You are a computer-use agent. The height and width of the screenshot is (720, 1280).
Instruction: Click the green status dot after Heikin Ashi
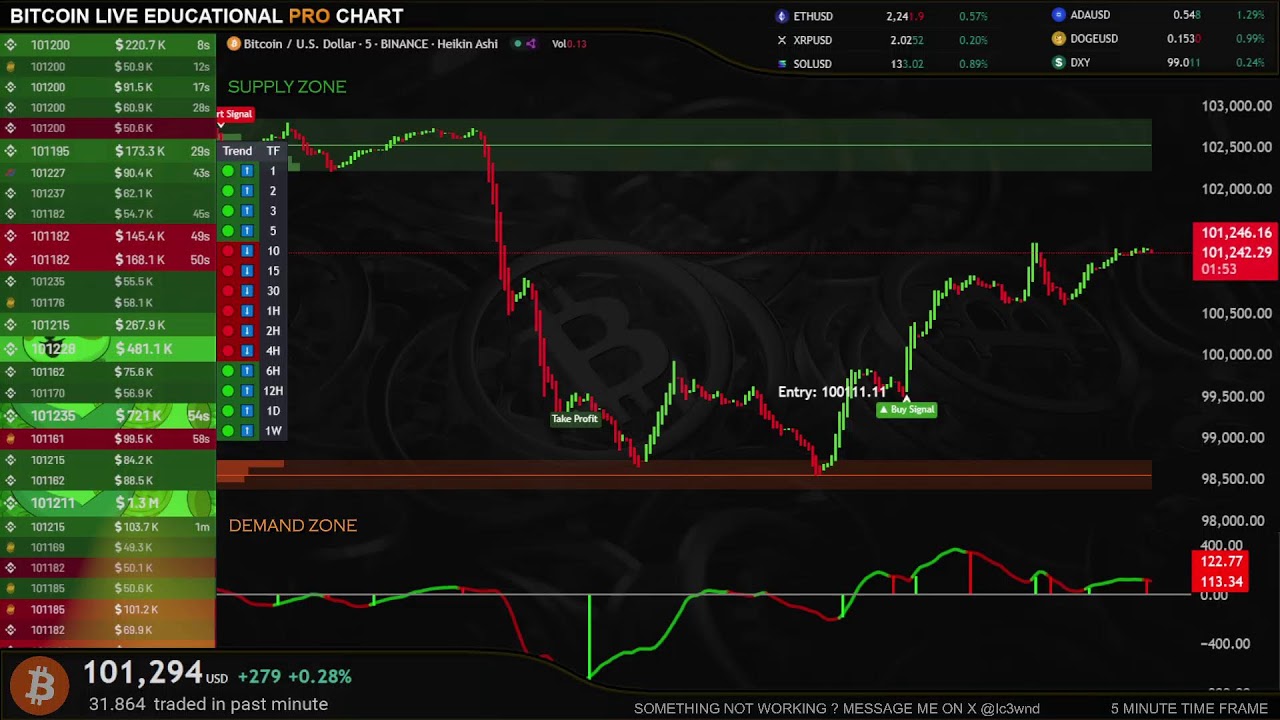517,44
